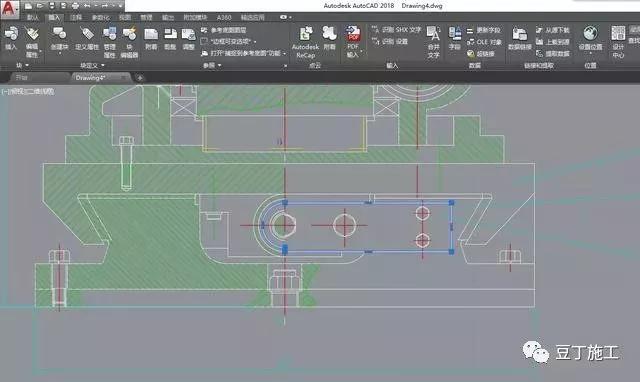Open the frames vary (边框可变选项) dropdown
Image resolution: width=640 pixels, height=382 pixels.
(x=229, y=42)
